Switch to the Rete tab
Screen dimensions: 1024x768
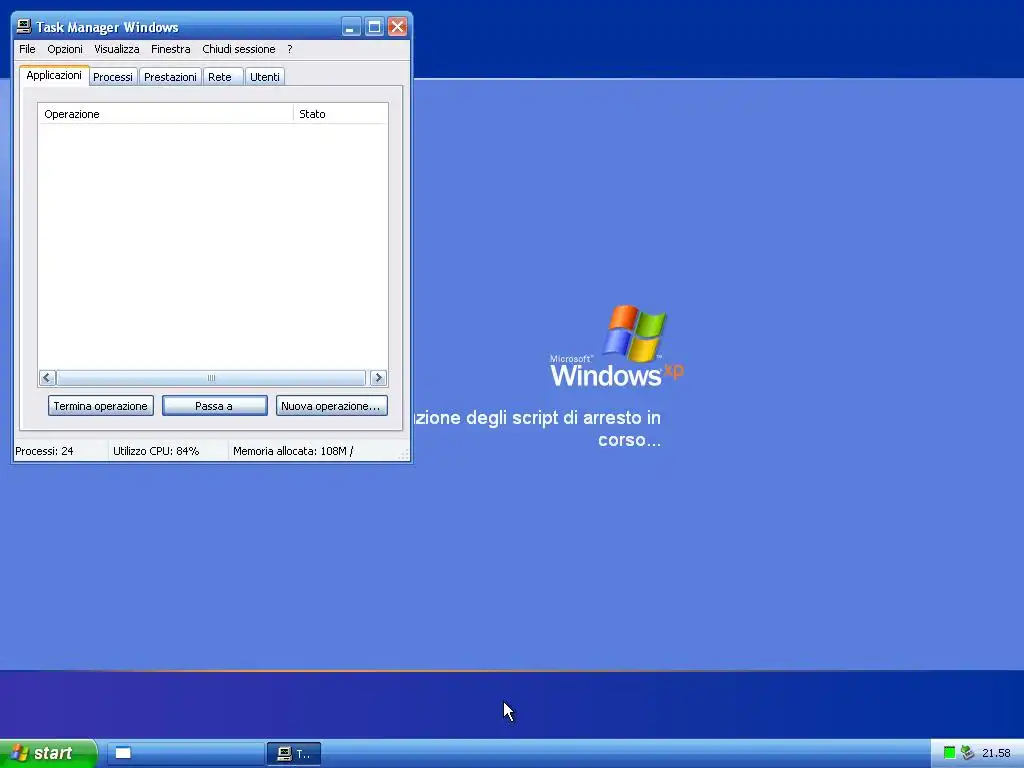tap(222, 77)
